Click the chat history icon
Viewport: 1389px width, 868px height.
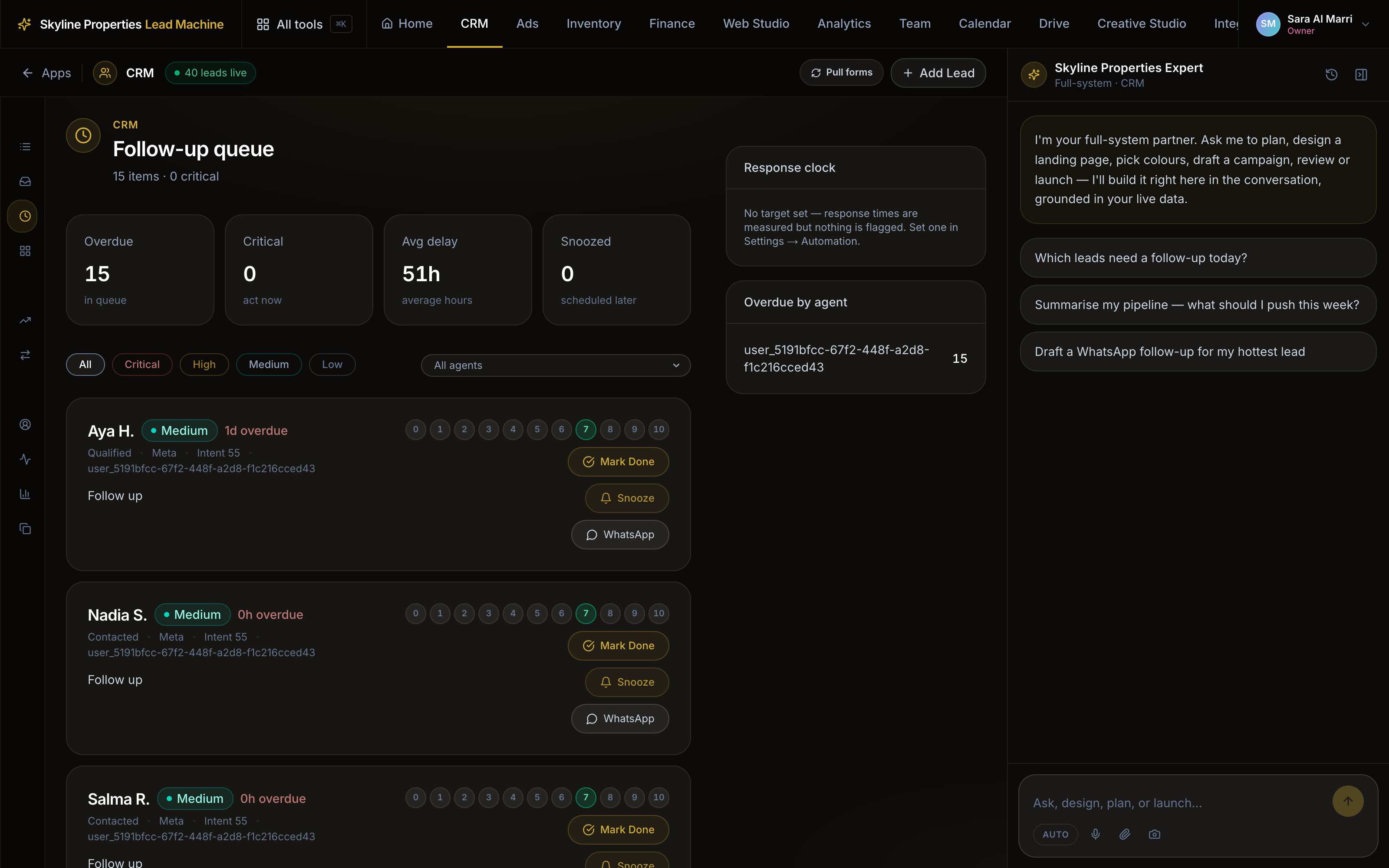coord(1332,75)
